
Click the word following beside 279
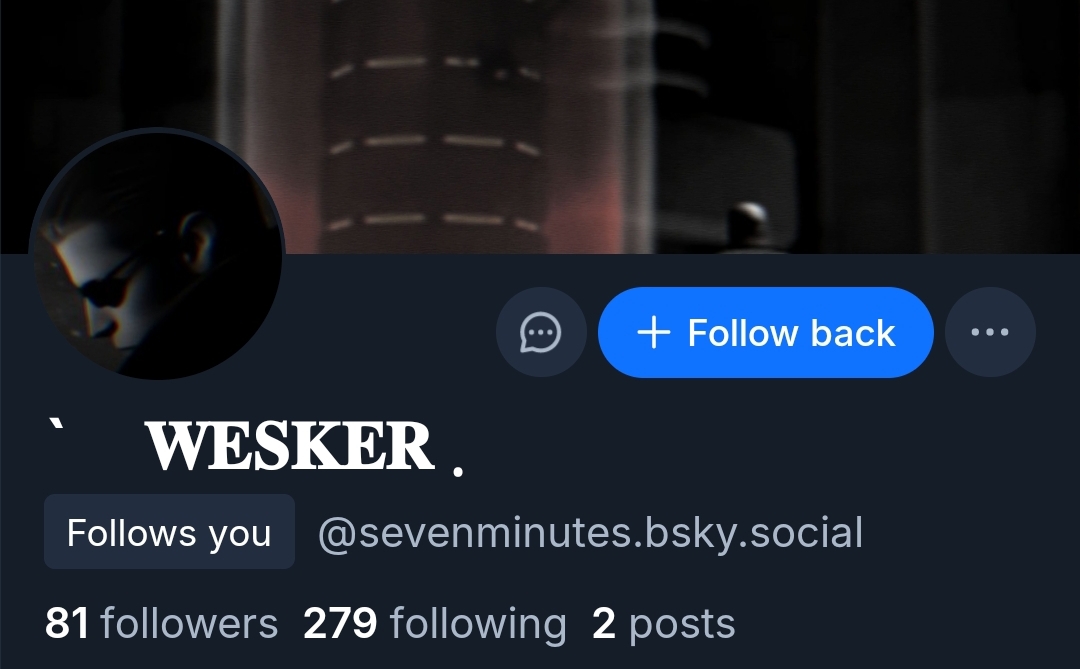tap(478, 624)
